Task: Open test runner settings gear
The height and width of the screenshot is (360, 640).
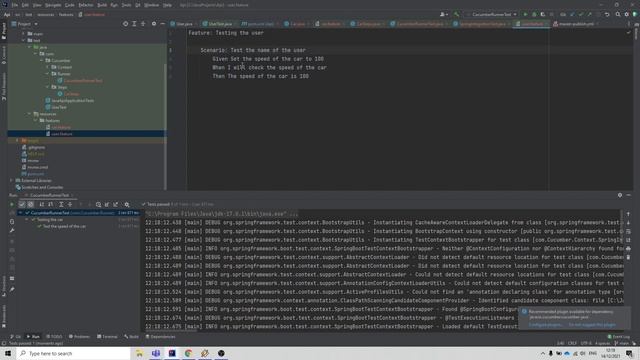Action: click(127, 204)
